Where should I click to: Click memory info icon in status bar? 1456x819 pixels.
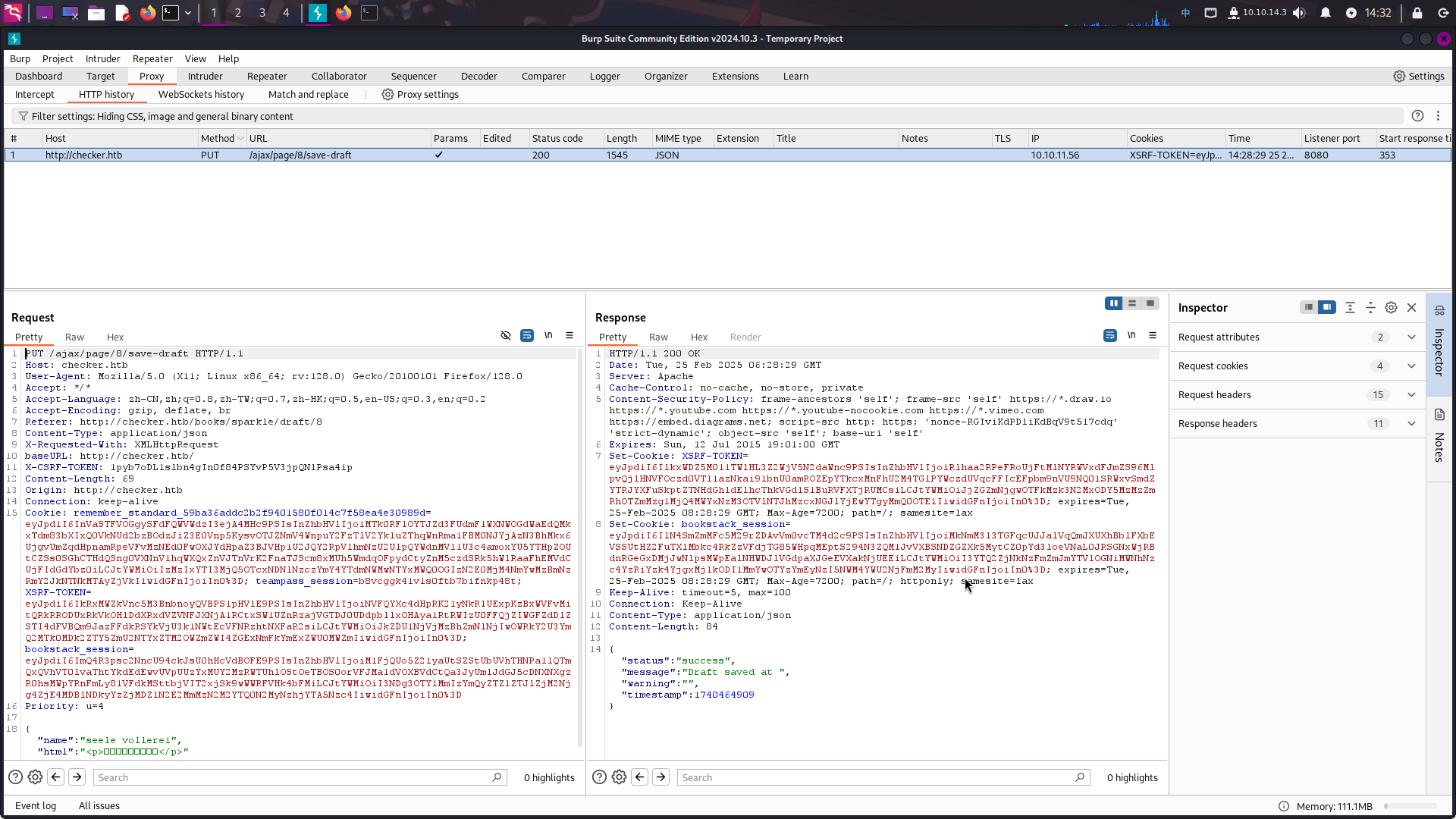click(1284, 806)
